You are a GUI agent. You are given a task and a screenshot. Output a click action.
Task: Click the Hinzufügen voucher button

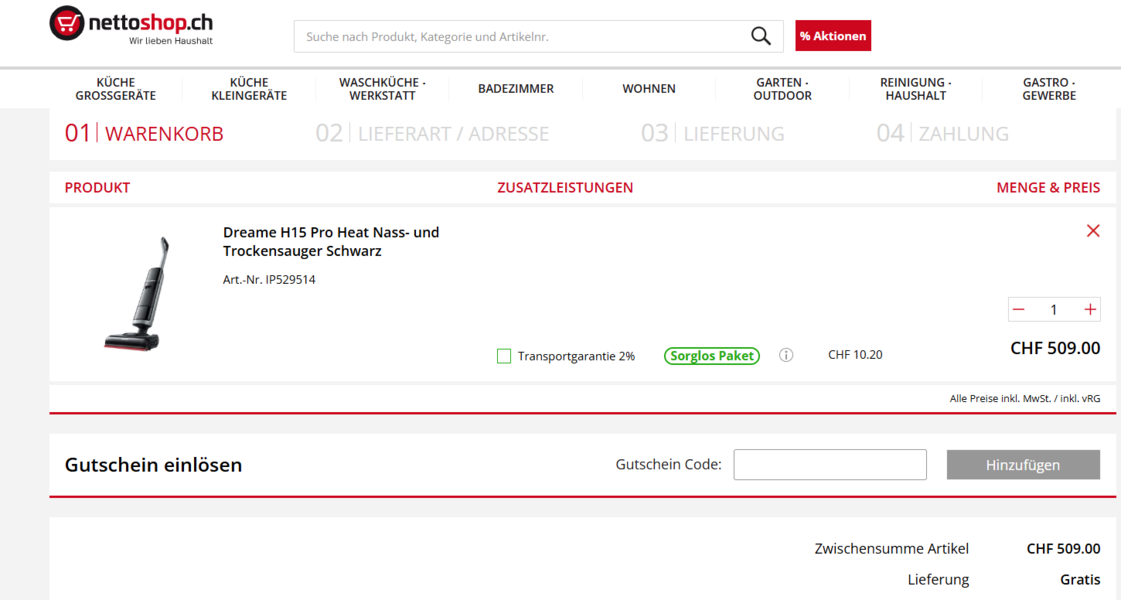point(1023,465)
